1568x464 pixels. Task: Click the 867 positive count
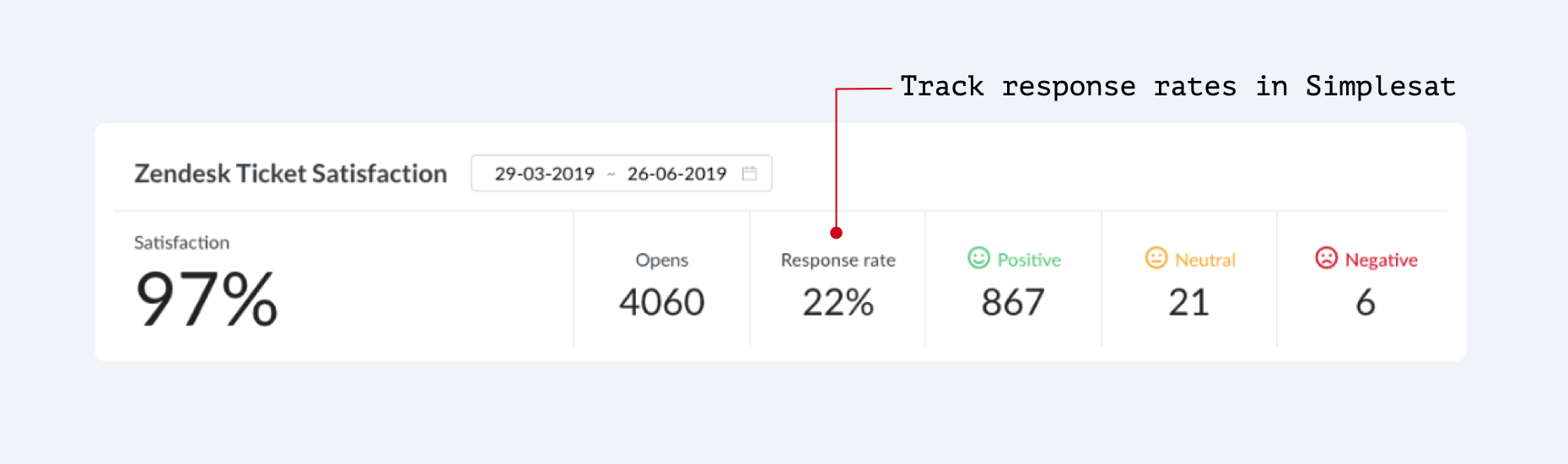coord(1013,302)
